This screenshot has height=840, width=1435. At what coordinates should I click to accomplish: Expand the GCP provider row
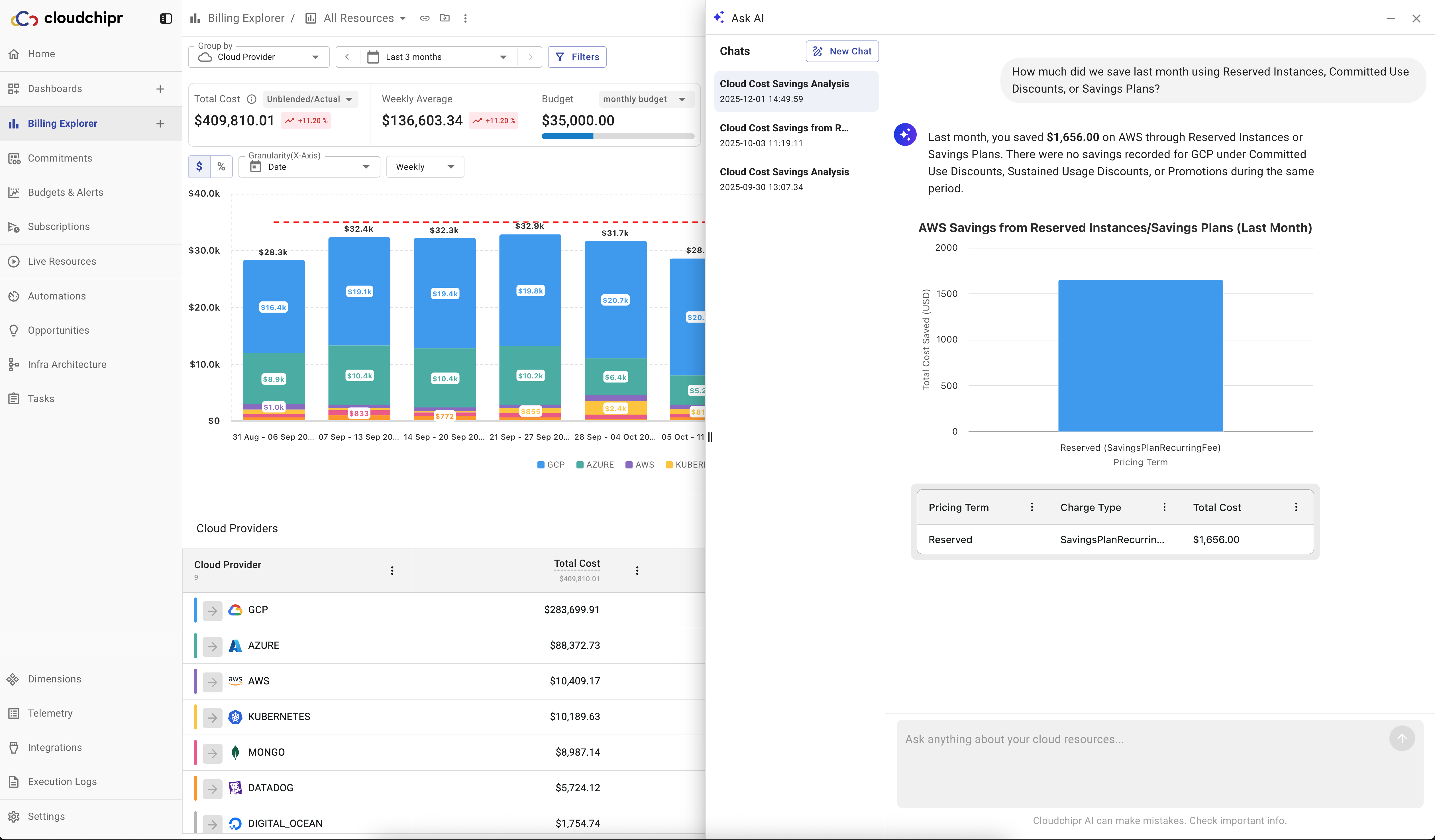tap(212, 611)
